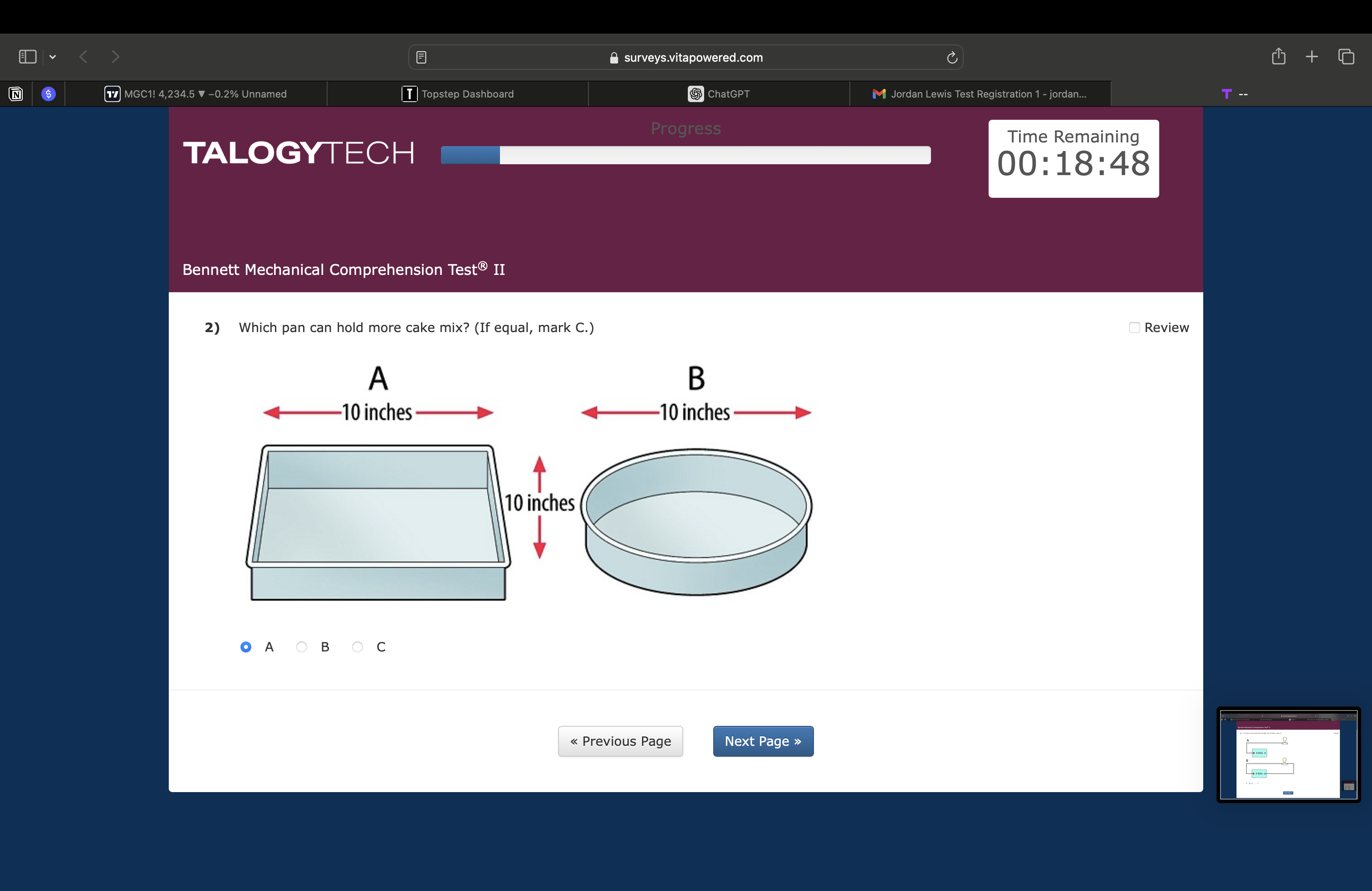Screen dimensions: 1372x891
Task: Expand the sidebar dropdown chevron
Action: [x=53, y=56]
